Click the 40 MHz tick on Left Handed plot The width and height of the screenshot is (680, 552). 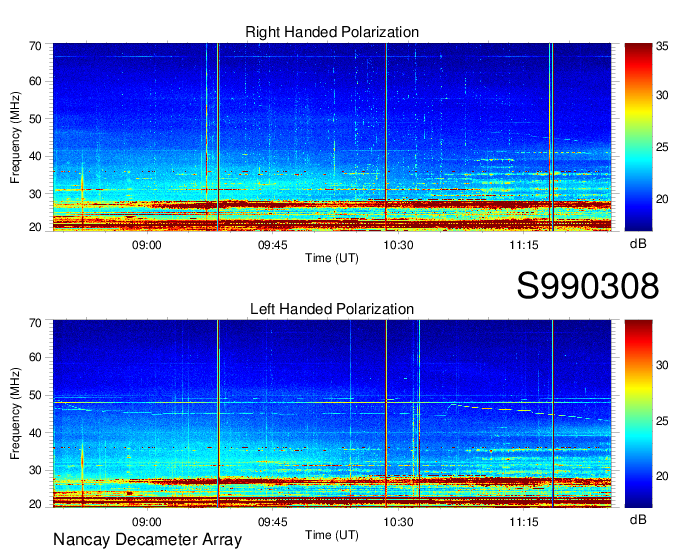35,433
